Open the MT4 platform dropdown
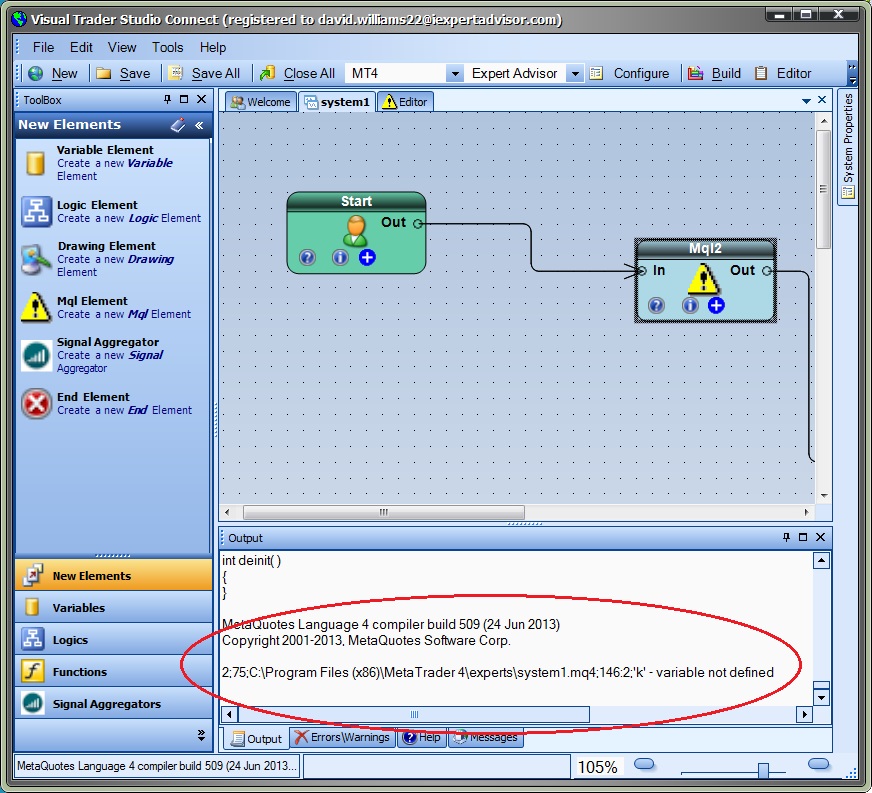This screenshot has width=872, height=793. tap(454, 73)
